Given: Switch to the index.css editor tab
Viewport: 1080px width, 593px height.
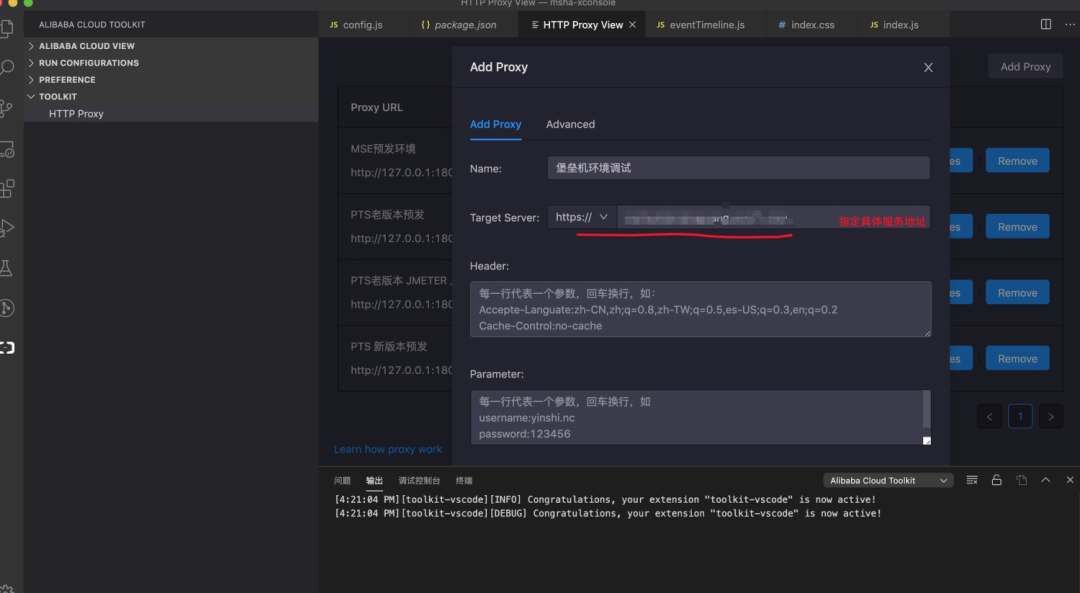Looking at the screenshot, I should 812,25.
